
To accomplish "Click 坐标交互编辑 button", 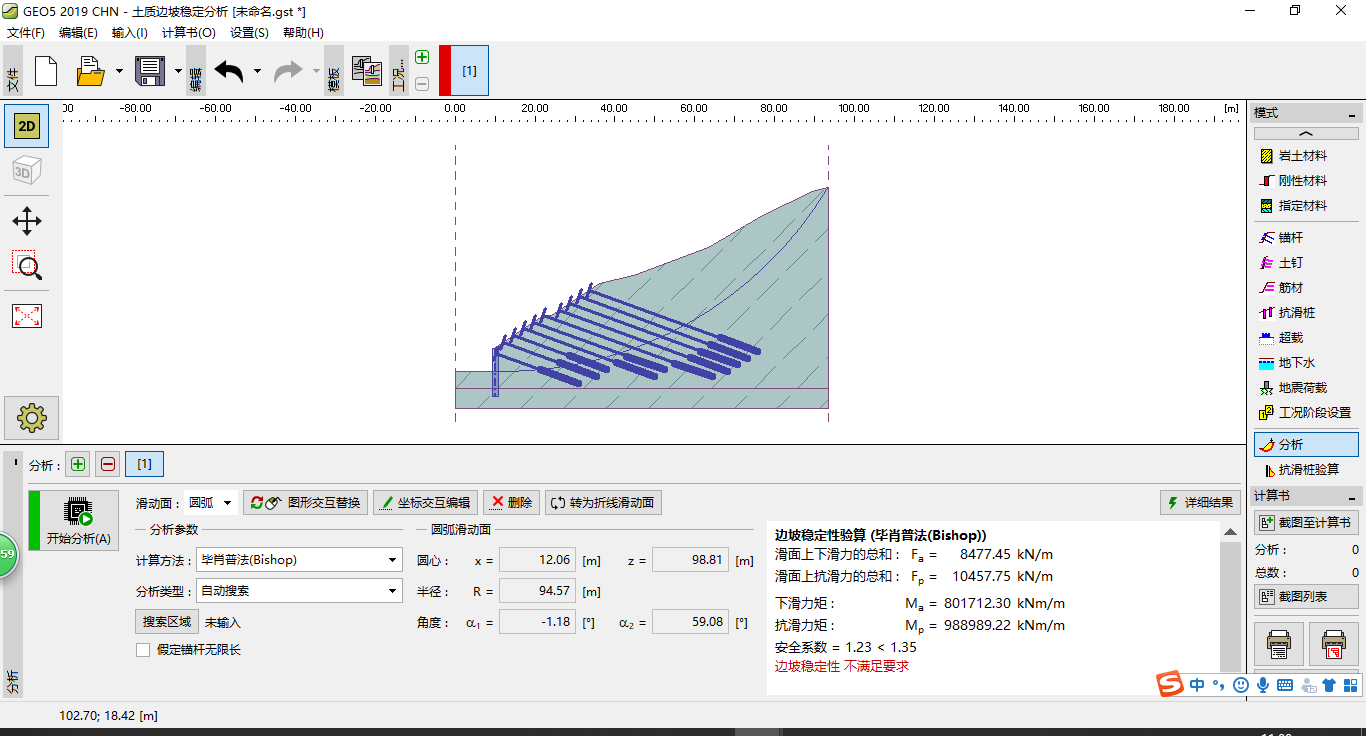I will 425,503.
